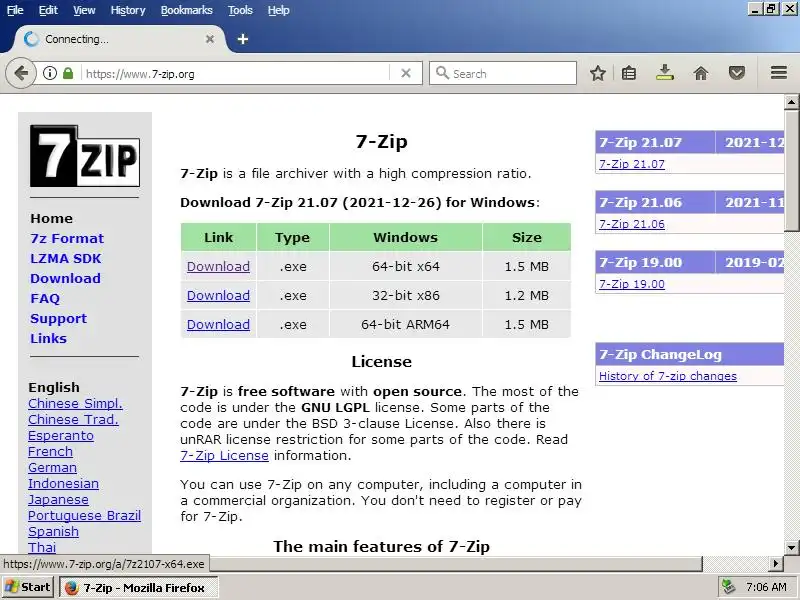Open the 7z Format page

67,238
